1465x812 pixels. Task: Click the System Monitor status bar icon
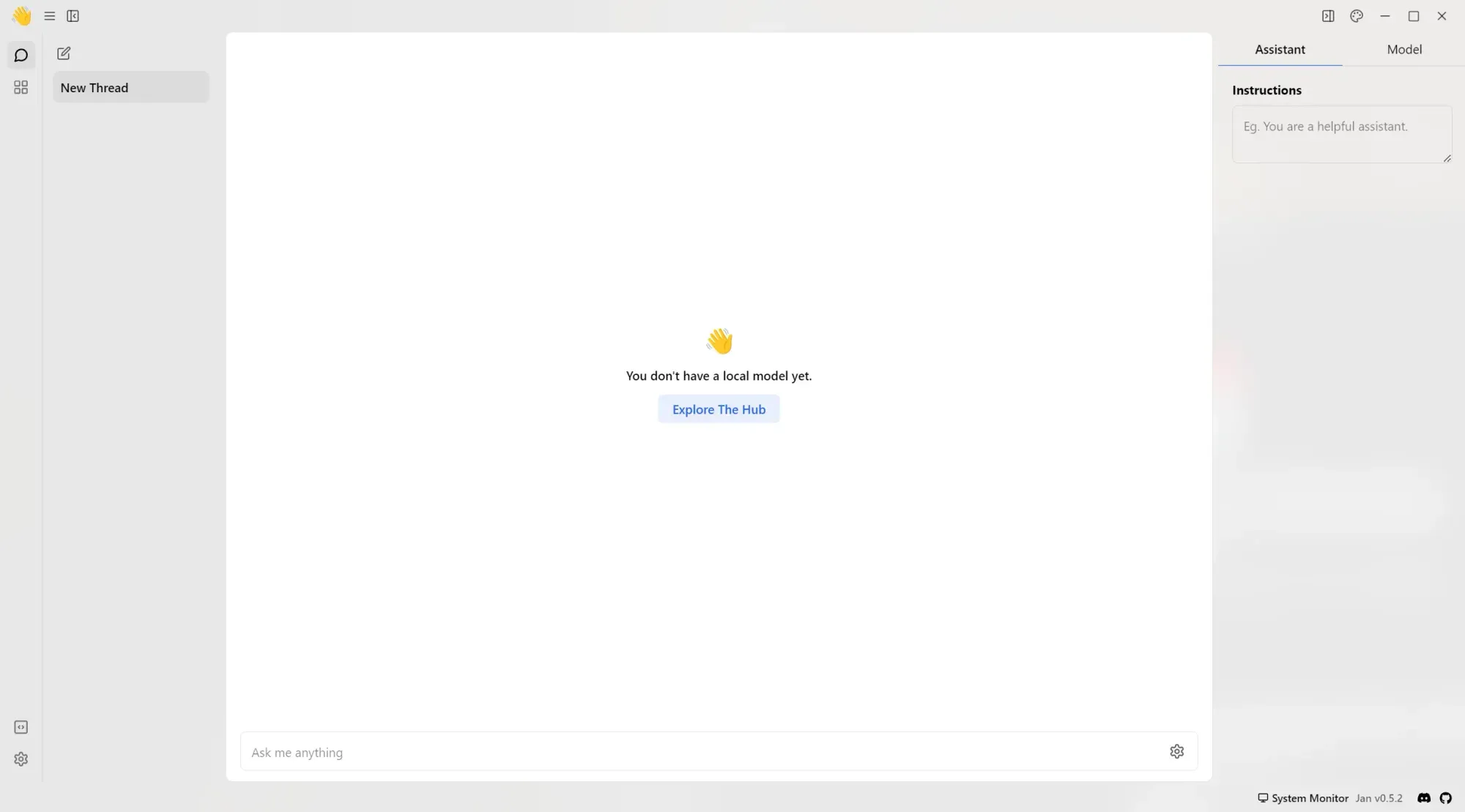1262,798
